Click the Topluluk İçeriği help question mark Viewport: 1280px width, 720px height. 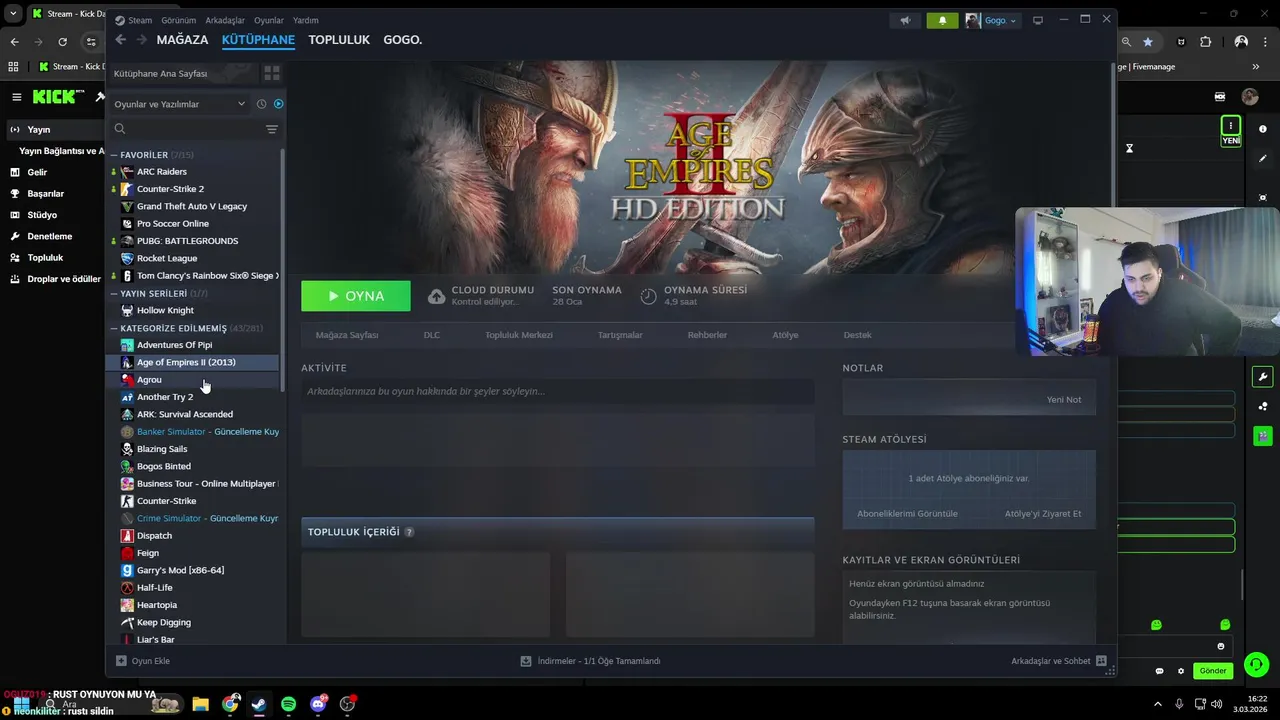point(409,532)
